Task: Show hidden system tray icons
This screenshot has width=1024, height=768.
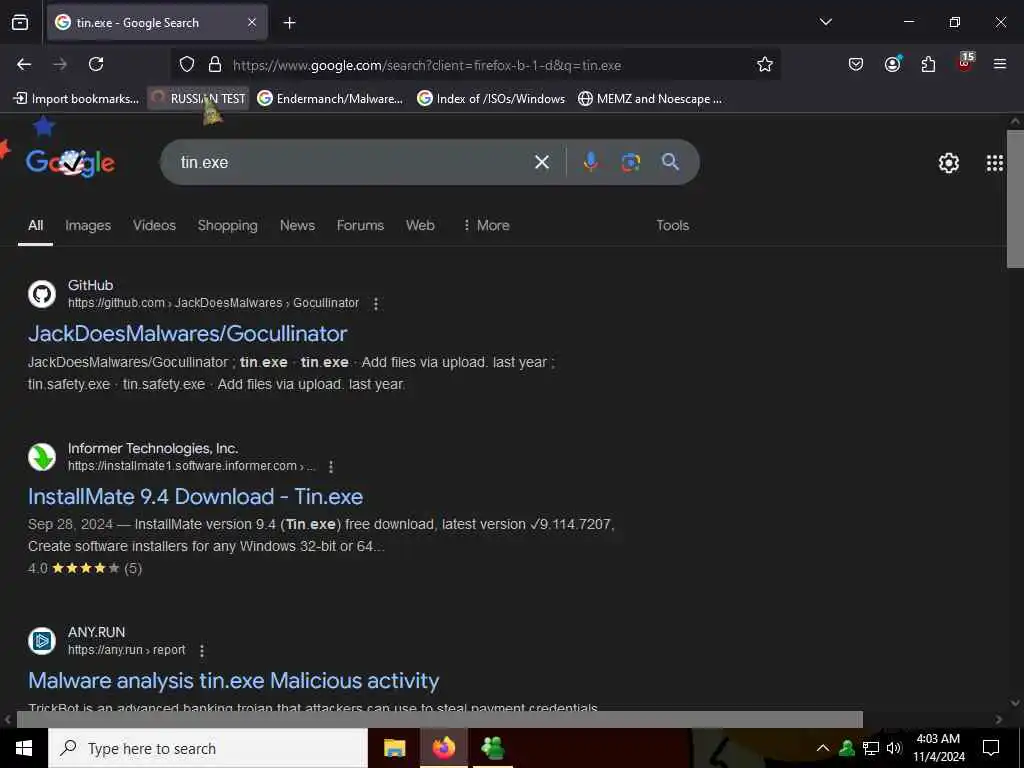Action: click(x=823, y=748)
